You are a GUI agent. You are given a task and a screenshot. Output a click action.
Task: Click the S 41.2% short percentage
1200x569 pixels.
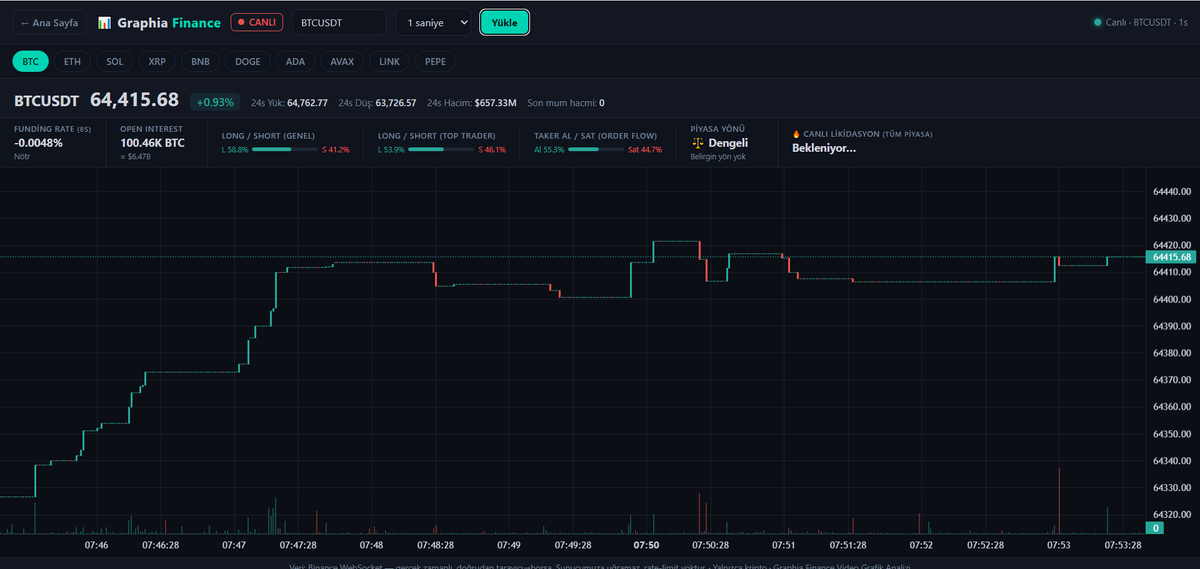336,150
